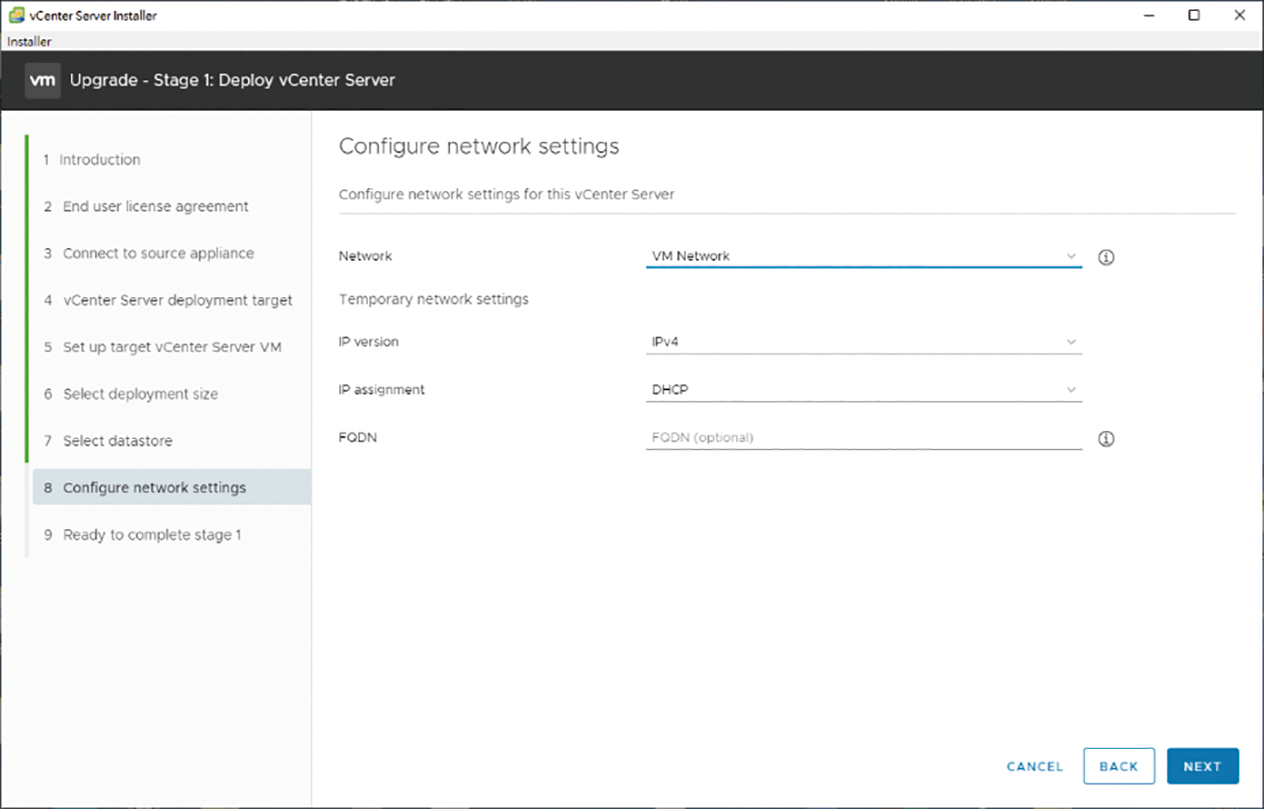Select step 8 Configure network settings
Image resolution: width=1264 pixels, height=809 pixels.
[171, 487]
